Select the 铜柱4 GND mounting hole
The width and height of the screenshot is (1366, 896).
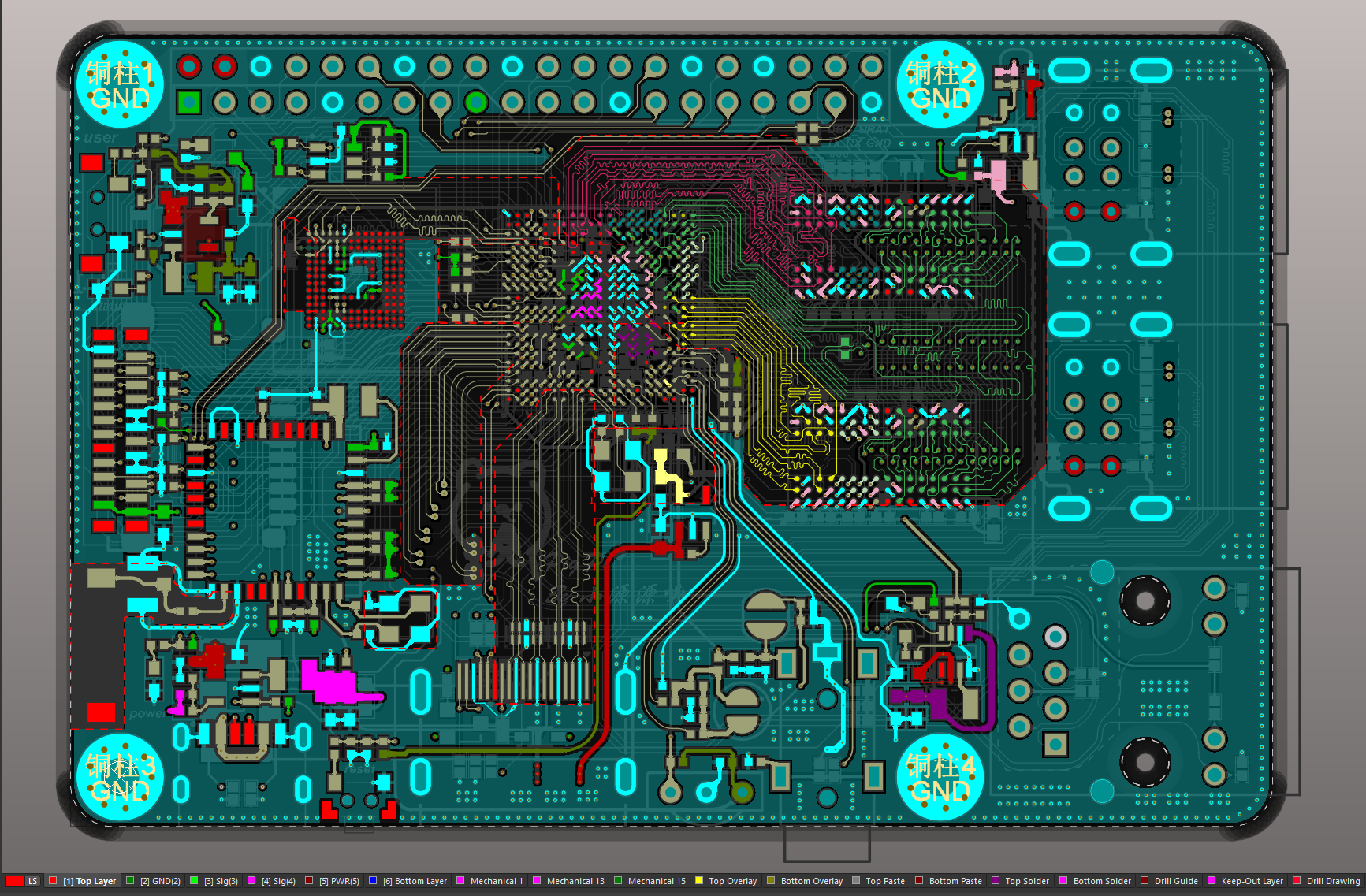click(x=940, y=776)
